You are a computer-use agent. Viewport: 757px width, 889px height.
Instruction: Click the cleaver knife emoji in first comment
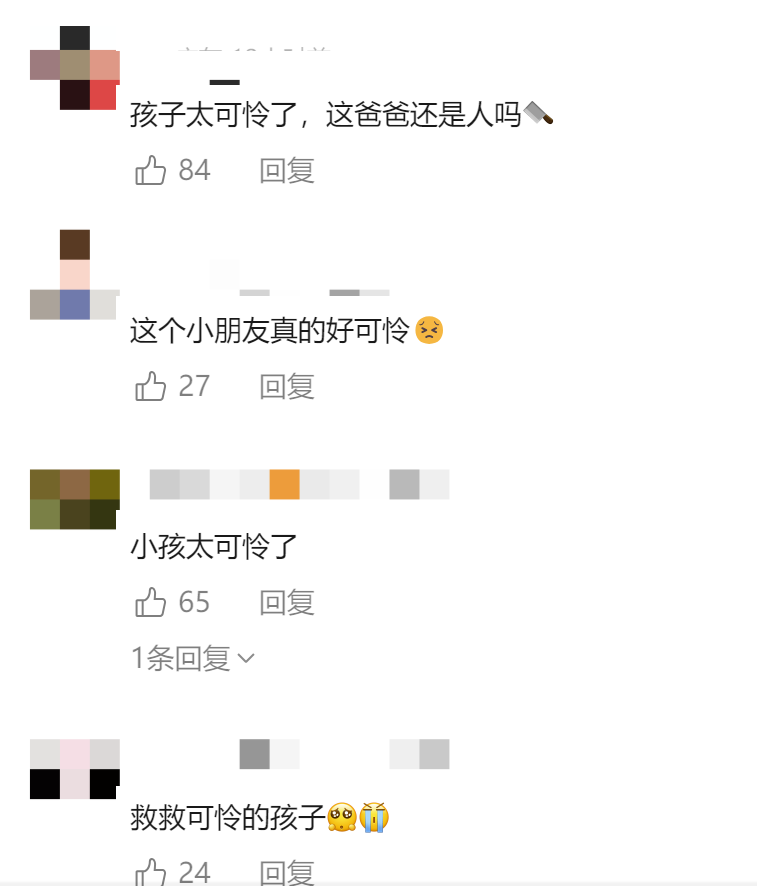pyautogui.click(x=538, y=113)
